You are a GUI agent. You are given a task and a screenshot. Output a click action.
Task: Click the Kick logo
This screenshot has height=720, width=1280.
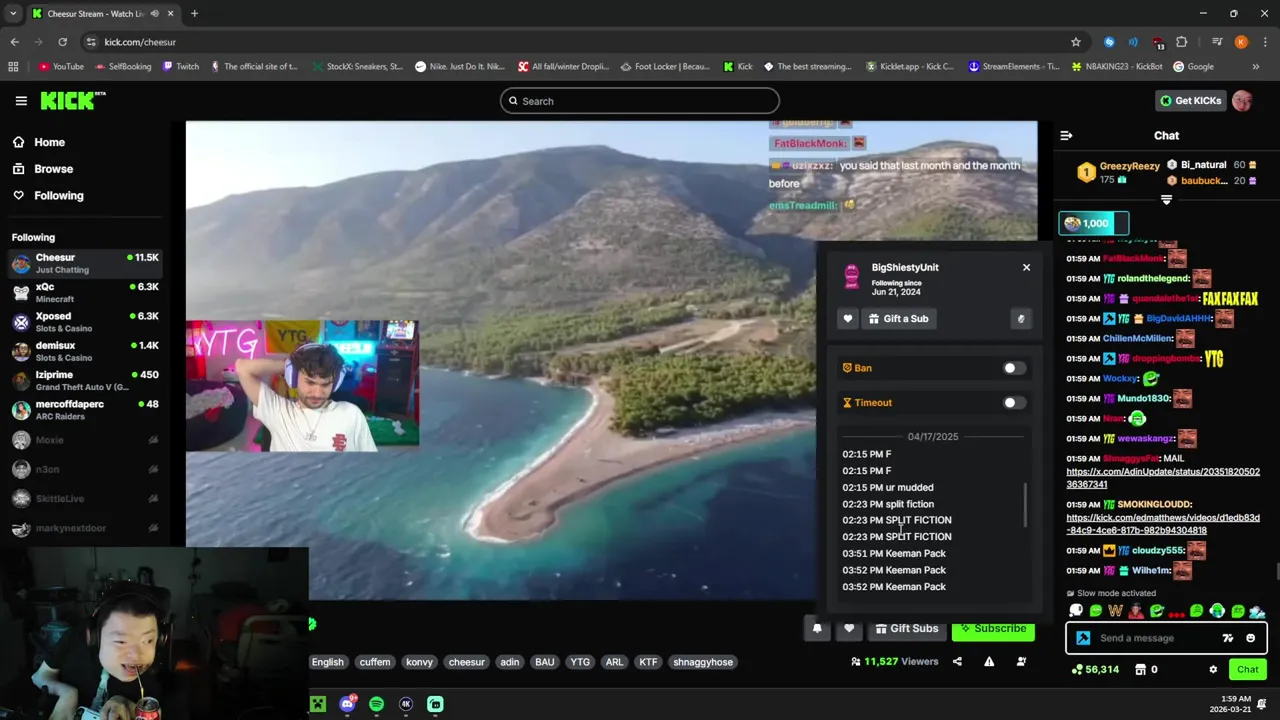point(72,100)
